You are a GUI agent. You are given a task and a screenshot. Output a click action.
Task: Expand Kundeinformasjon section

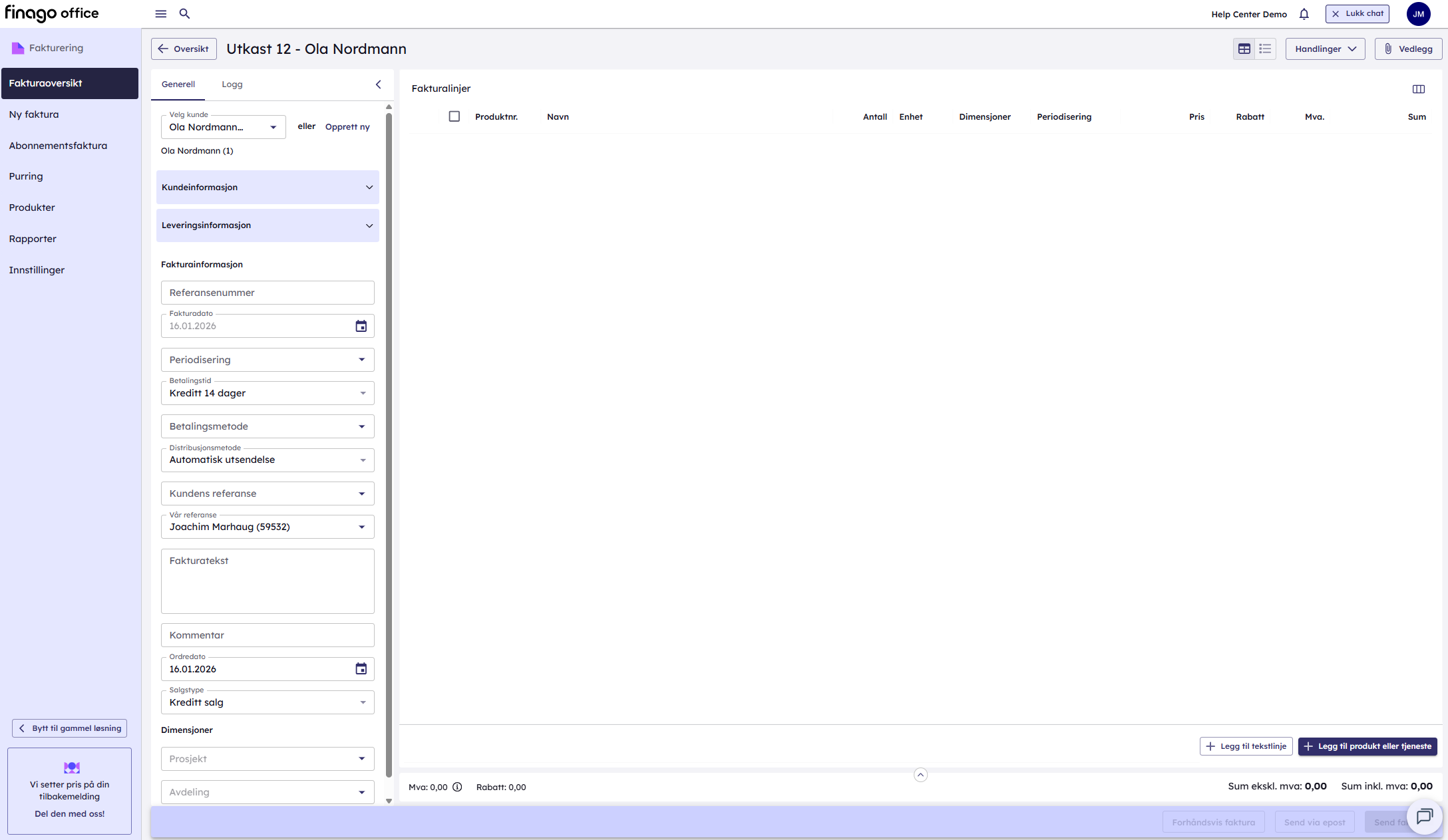[268, 188]
